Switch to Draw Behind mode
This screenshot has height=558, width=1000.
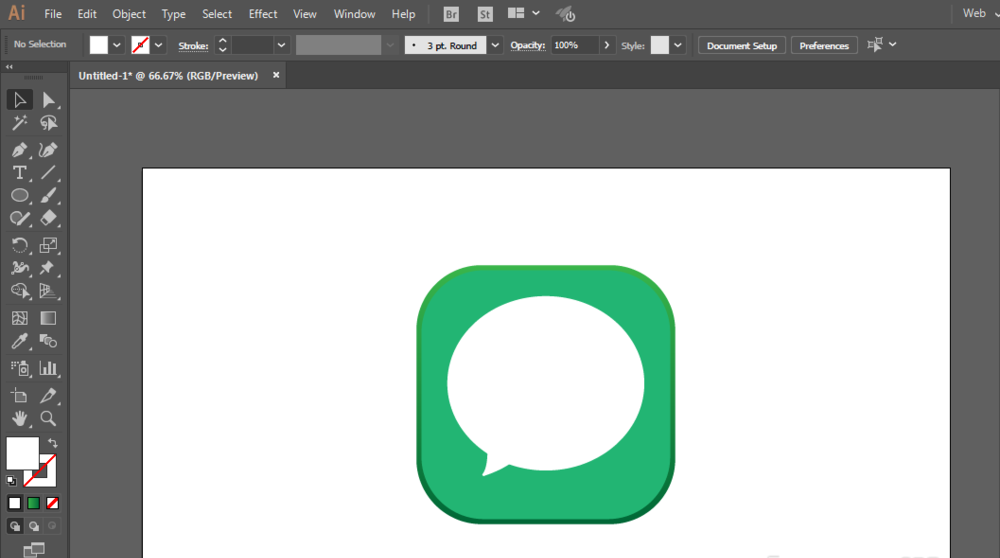(34, 526)
